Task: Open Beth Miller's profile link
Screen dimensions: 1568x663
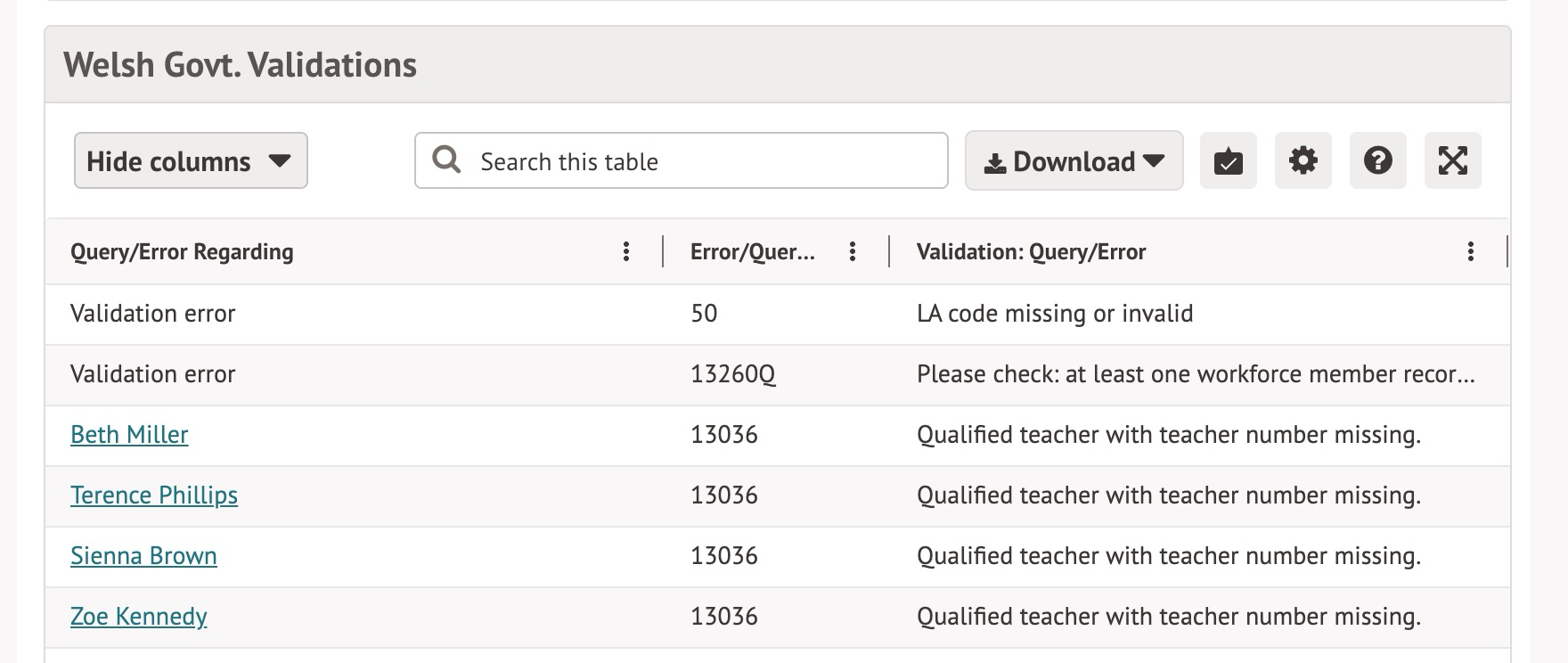Action: (x=129, y=435)
